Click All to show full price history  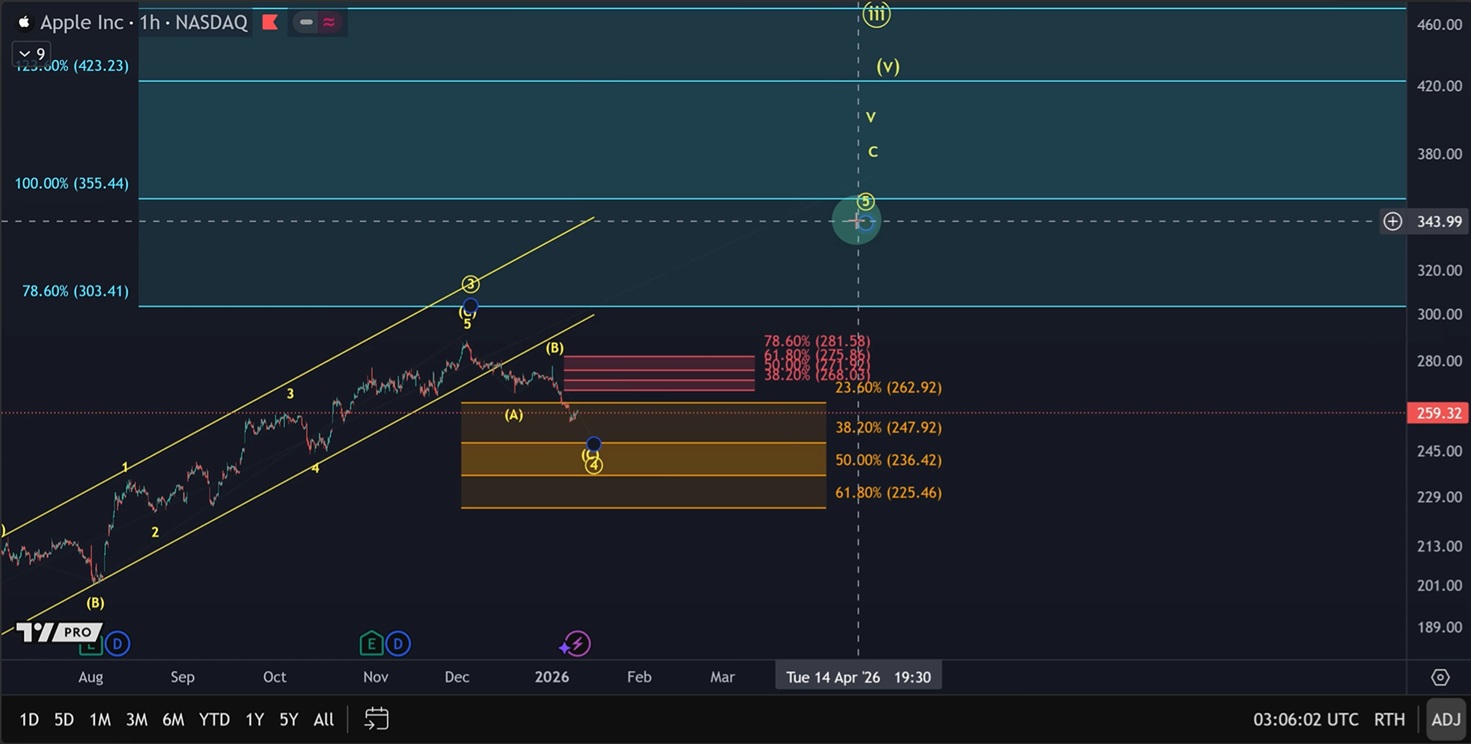pyautogui.click(x=323, y=719)
